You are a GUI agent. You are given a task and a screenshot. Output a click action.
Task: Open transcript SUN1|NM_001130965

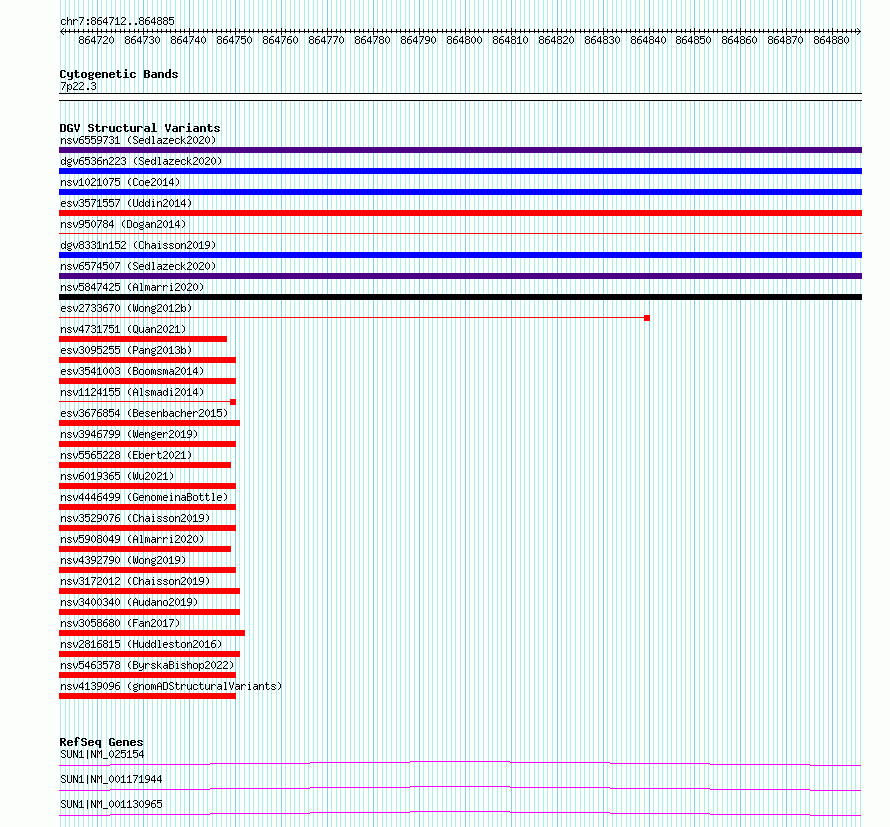(111, 804)
